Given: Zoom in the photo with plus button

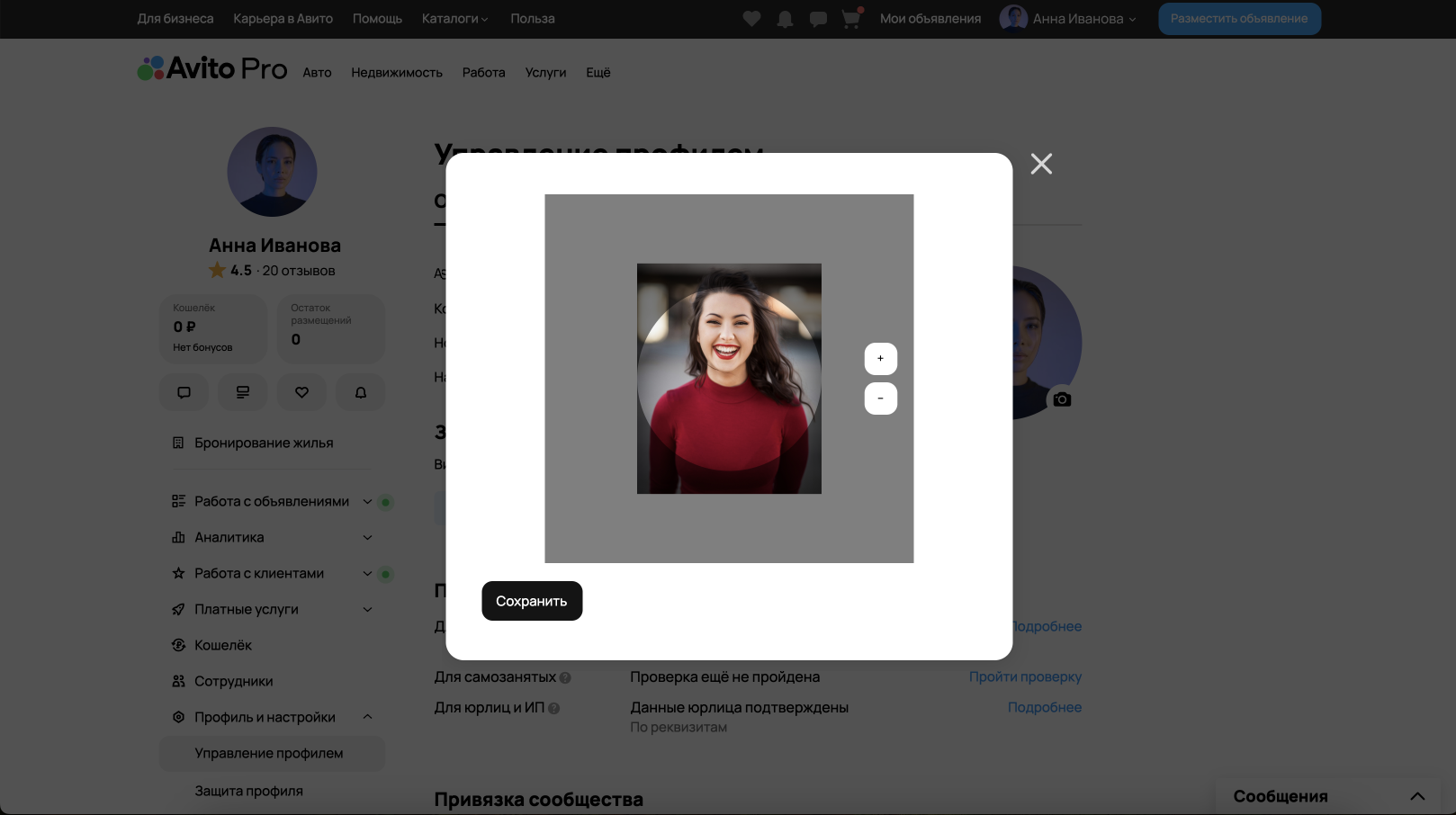Looking at the screenshot, I should point(880,359).
